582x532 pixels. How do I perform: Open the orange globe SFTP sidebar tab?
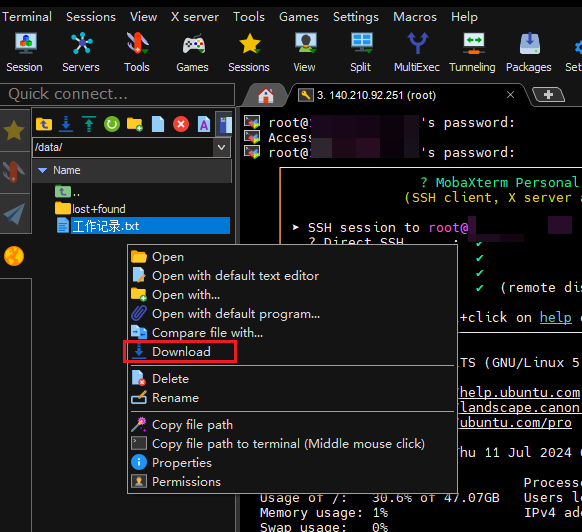14,256
